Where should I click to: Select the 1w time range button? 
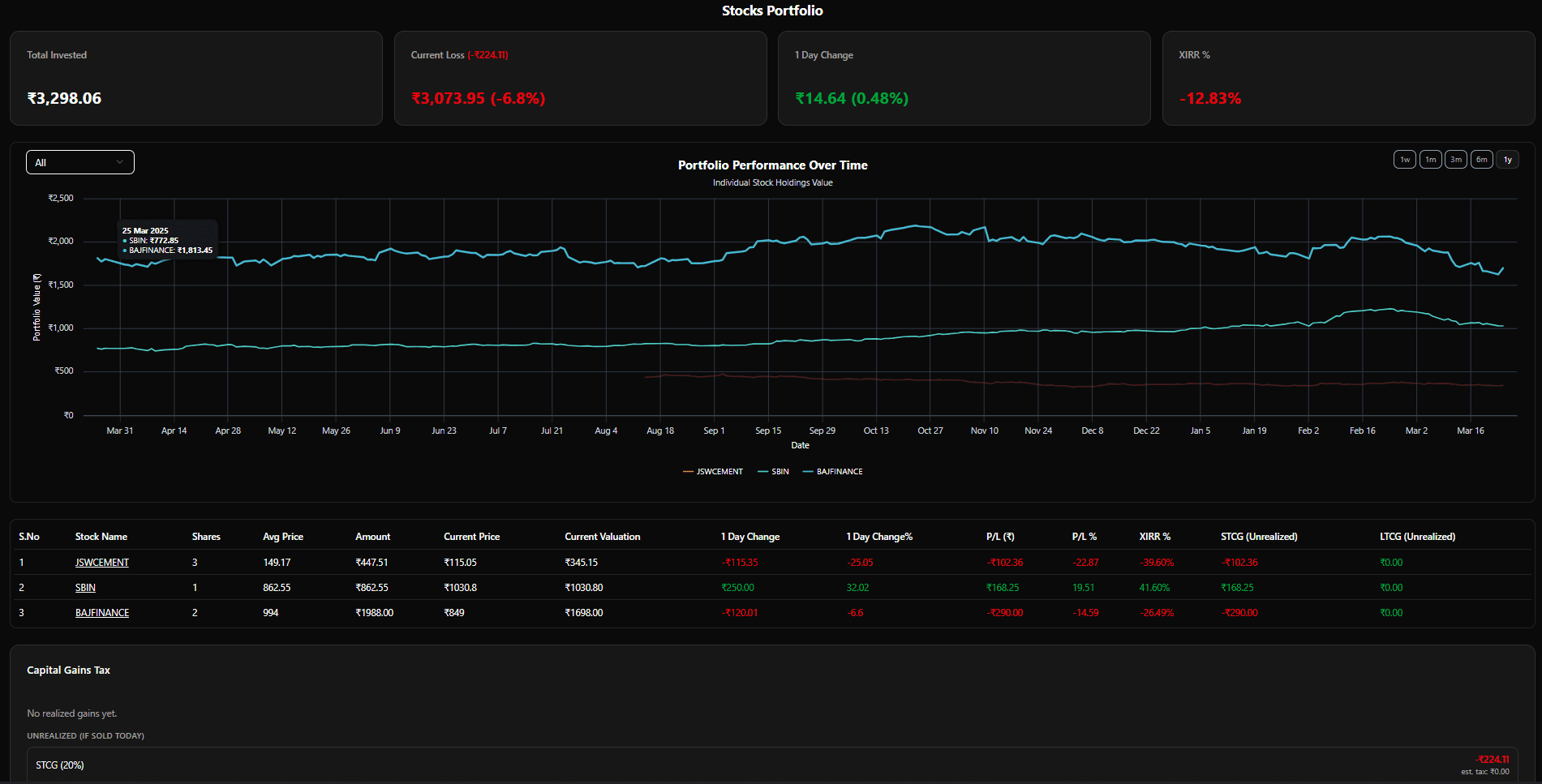1404,160
